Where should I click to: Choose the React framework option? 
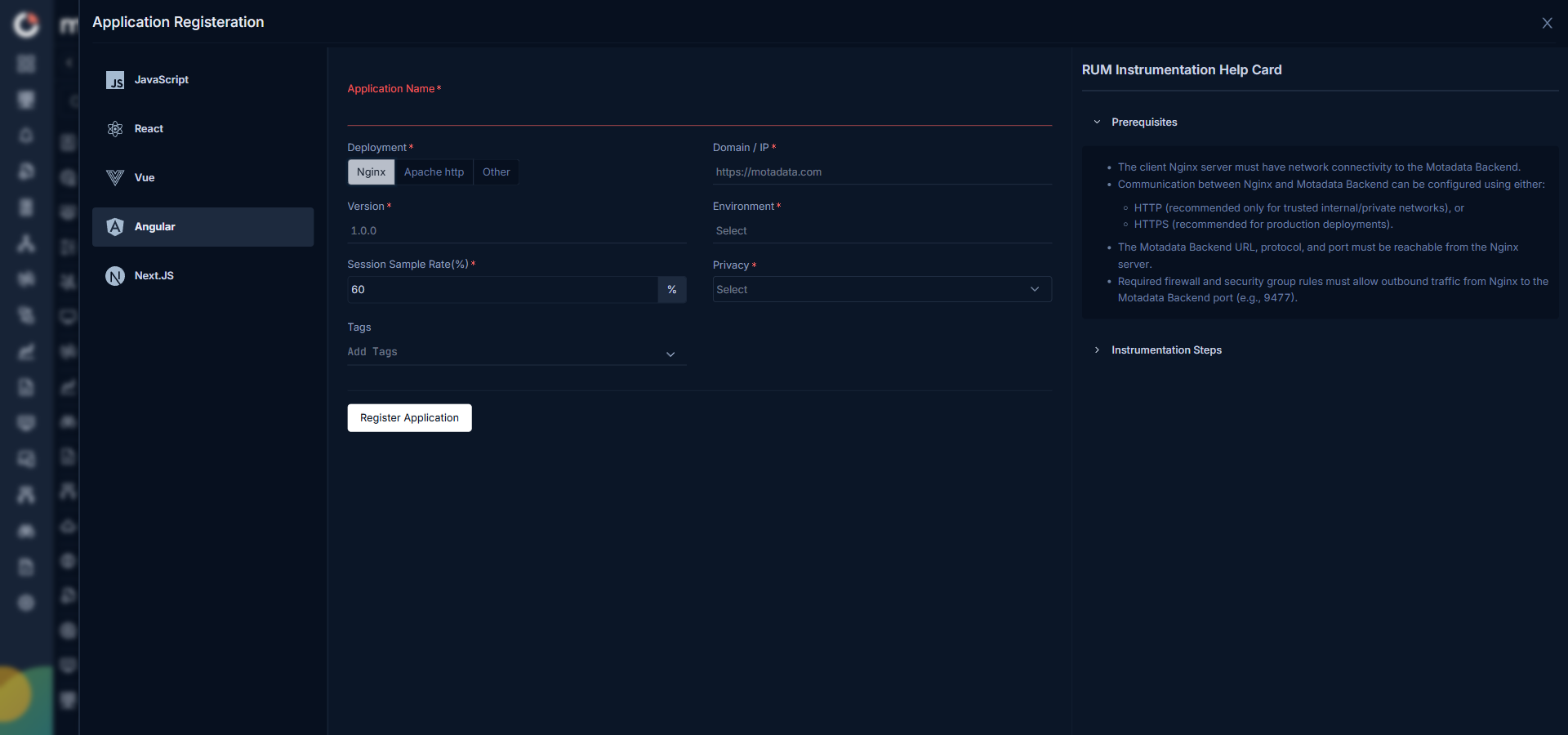(x=203, y=129)
